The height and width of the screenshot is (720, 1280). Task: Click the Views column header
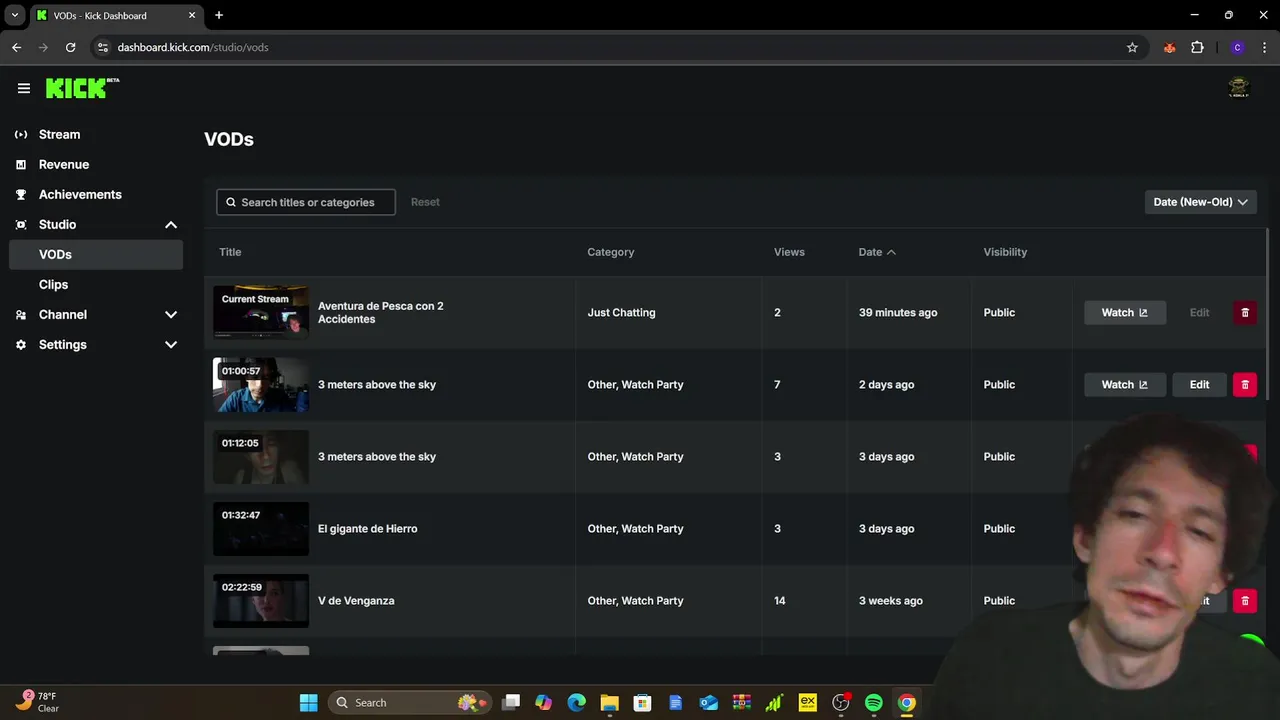pyautogui.click(x=789, y=252)
